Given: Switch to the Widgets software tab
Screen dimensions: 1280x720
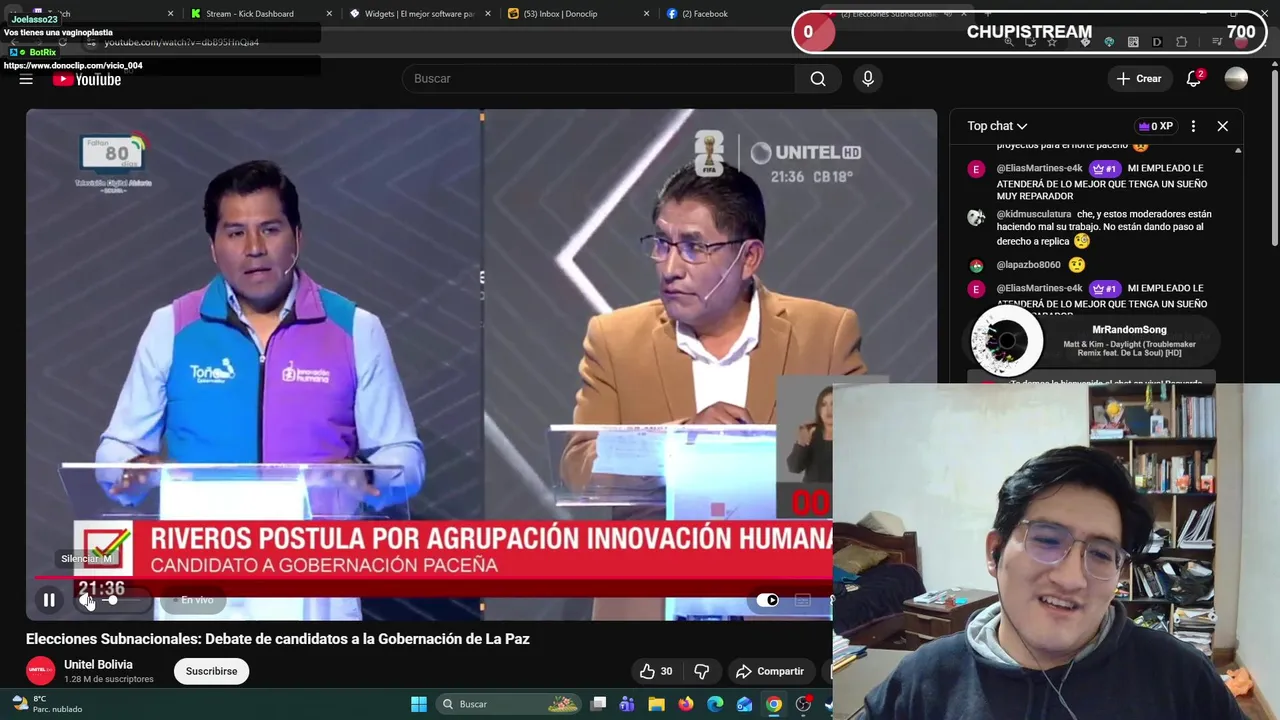Looking at the screenshot, I should point(419,14).
